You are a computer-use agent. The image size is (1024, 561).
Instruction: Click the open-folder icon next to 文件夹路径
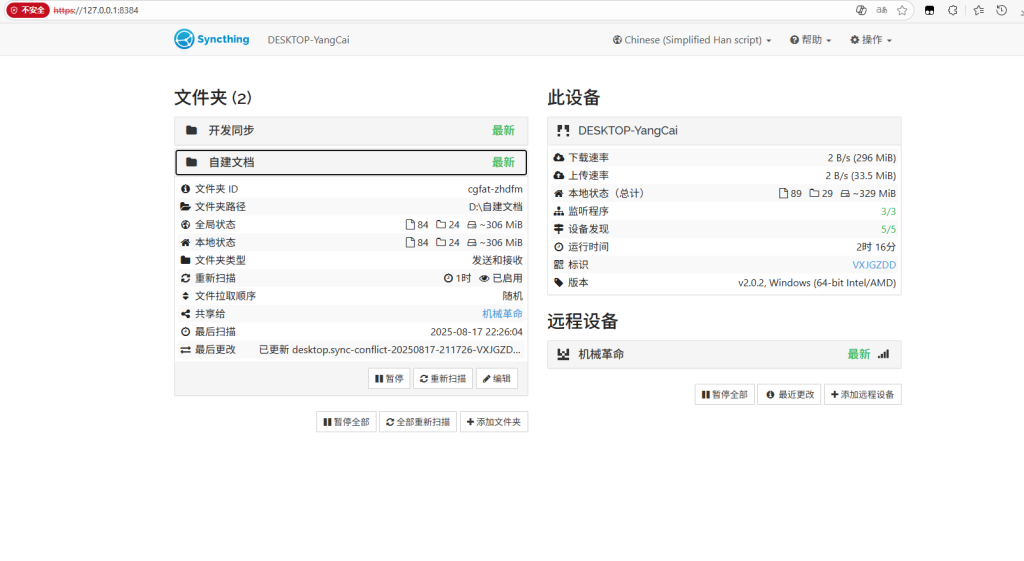tap(185, 206)
